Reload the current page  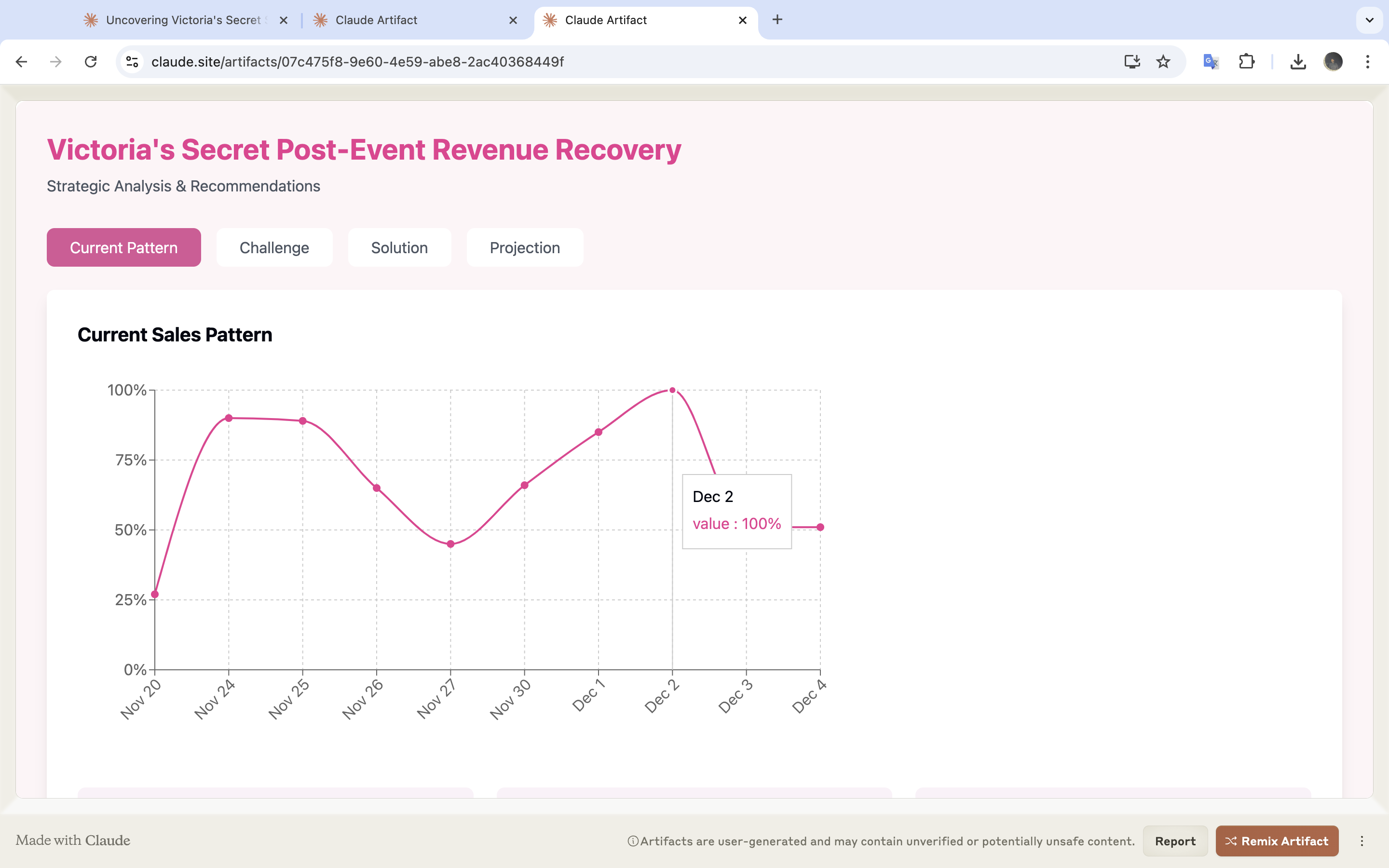[91, 61]
